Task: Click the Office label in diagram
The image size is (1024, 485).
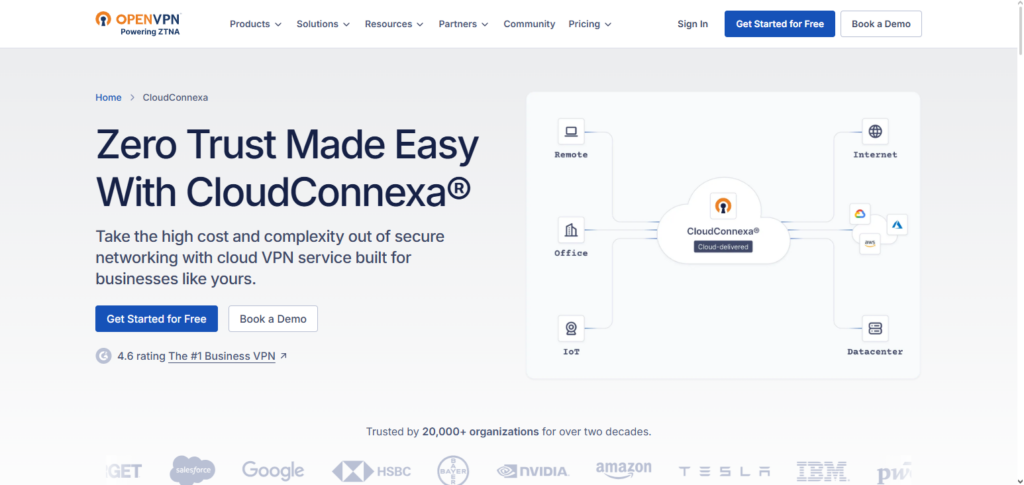Action: [571, 253]
